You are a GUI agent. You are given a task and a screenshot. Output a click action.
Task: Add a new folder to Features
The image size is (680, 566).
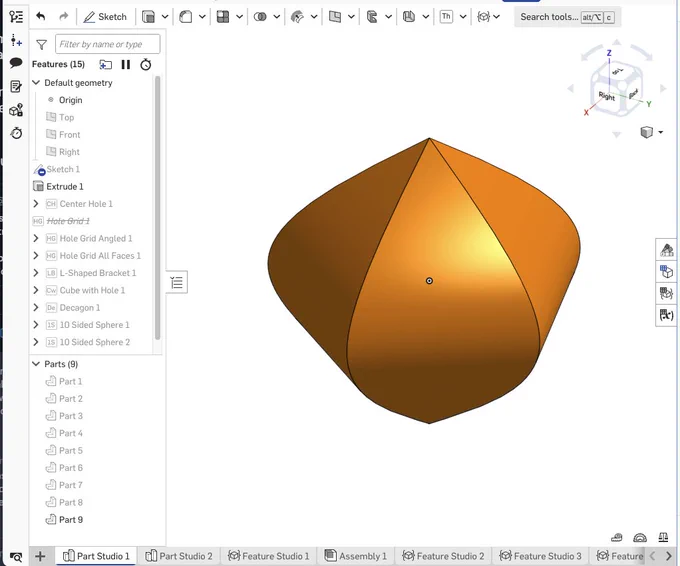[x=105, y=65]
